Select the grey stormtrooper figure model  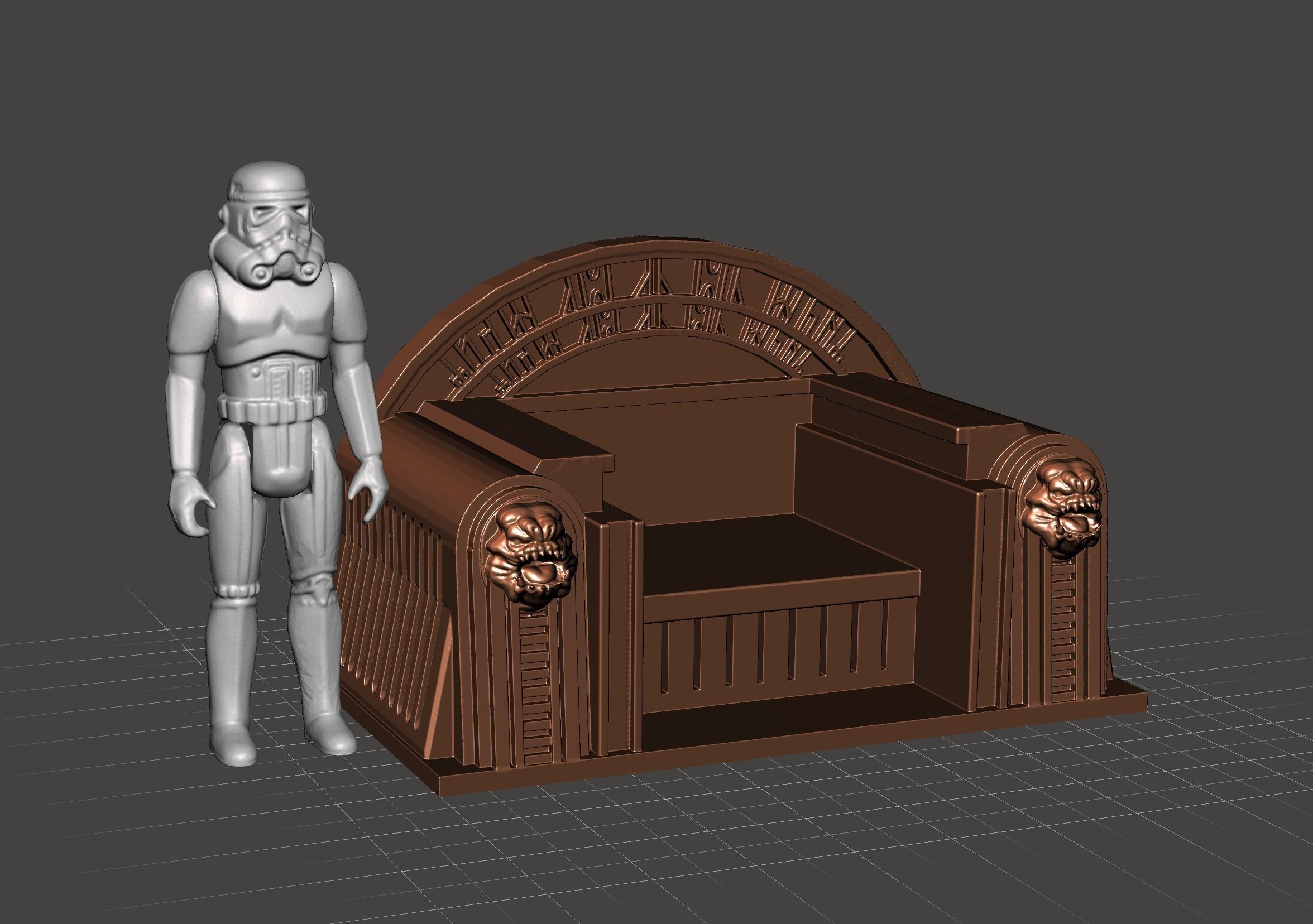pyautogui.click(x=279, y=464)
